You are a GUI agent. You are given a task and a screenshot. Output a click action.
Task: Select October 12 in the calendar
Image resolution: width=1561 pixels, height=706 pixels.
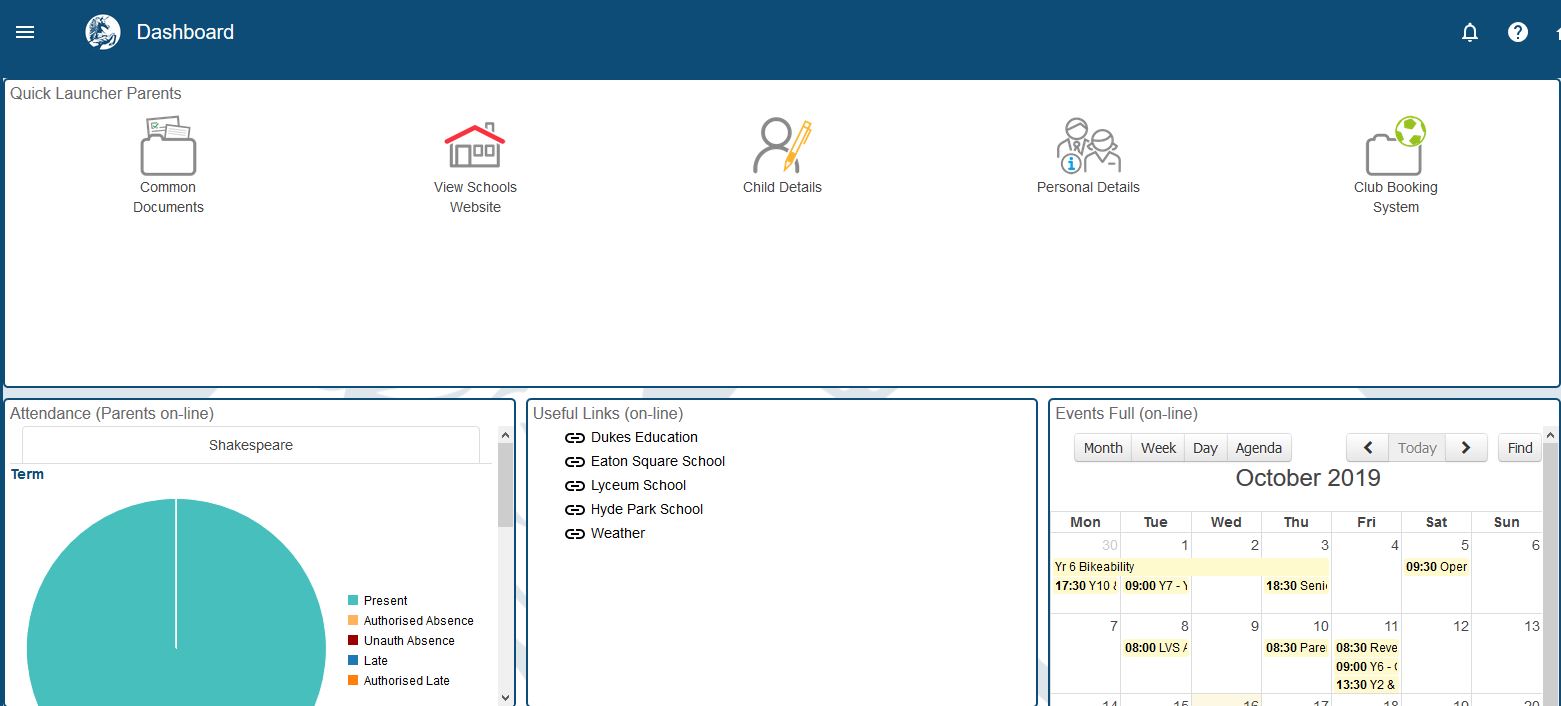tap(1461, 627)
